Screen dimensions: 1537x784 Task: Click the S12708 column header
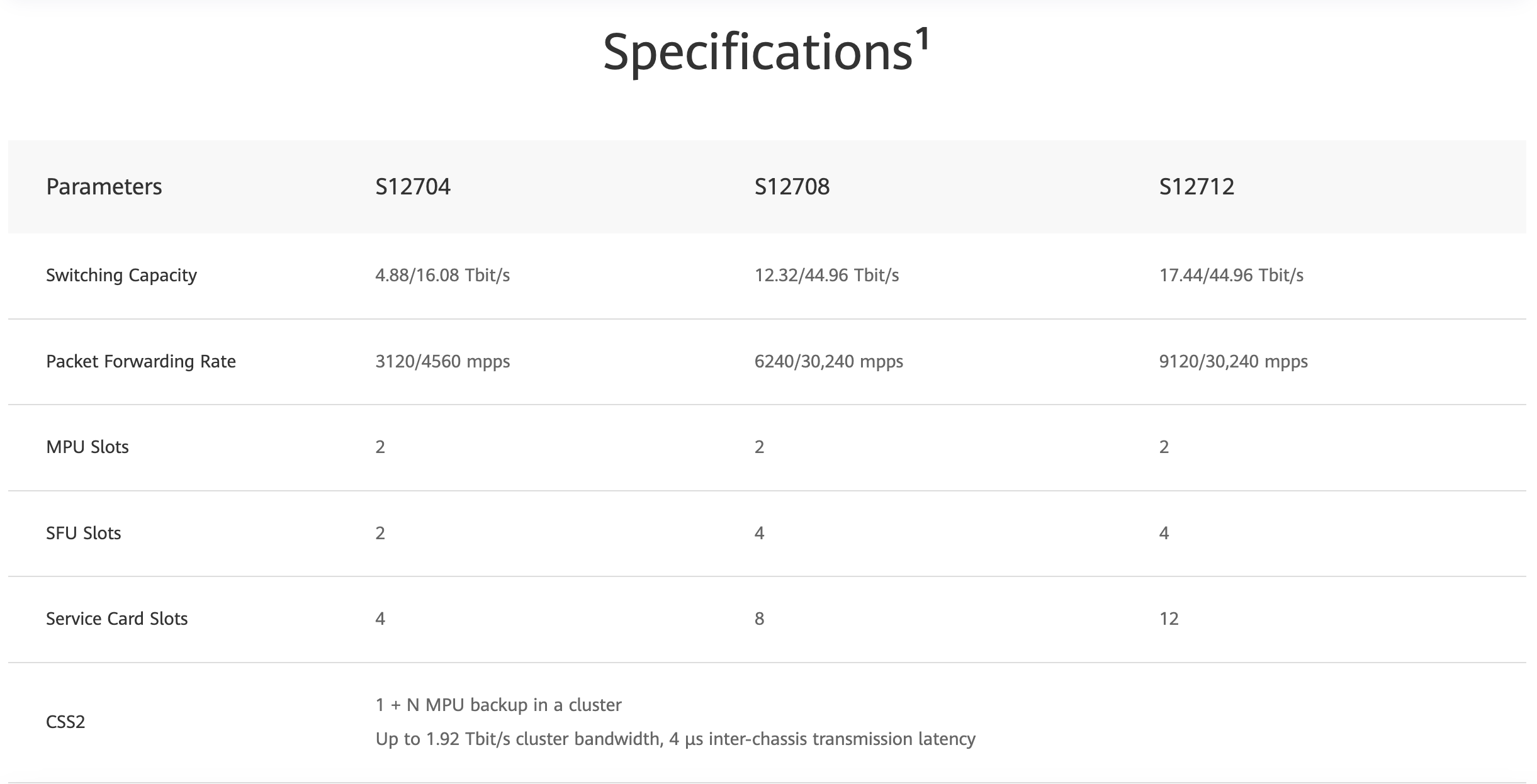point(792,187)
